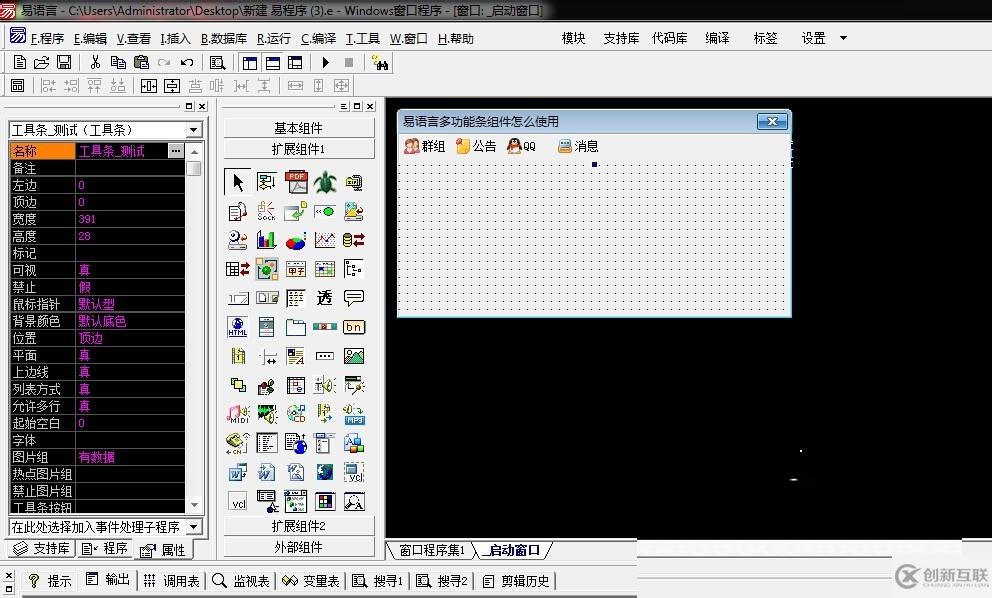Select the 图片组 property value 有数据
The image size is (992, 598).
pyautogui.click(x=130, y=458)
